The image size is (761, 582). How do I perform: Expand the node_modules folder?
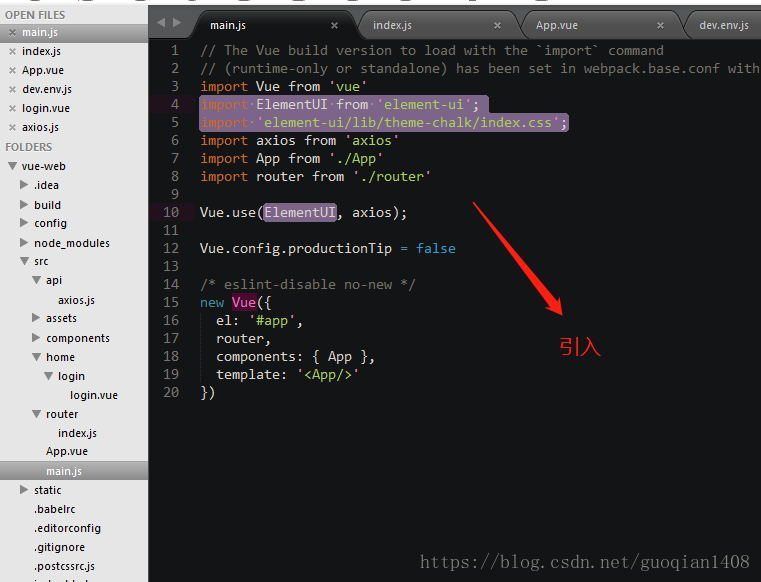tap(24, 242)
